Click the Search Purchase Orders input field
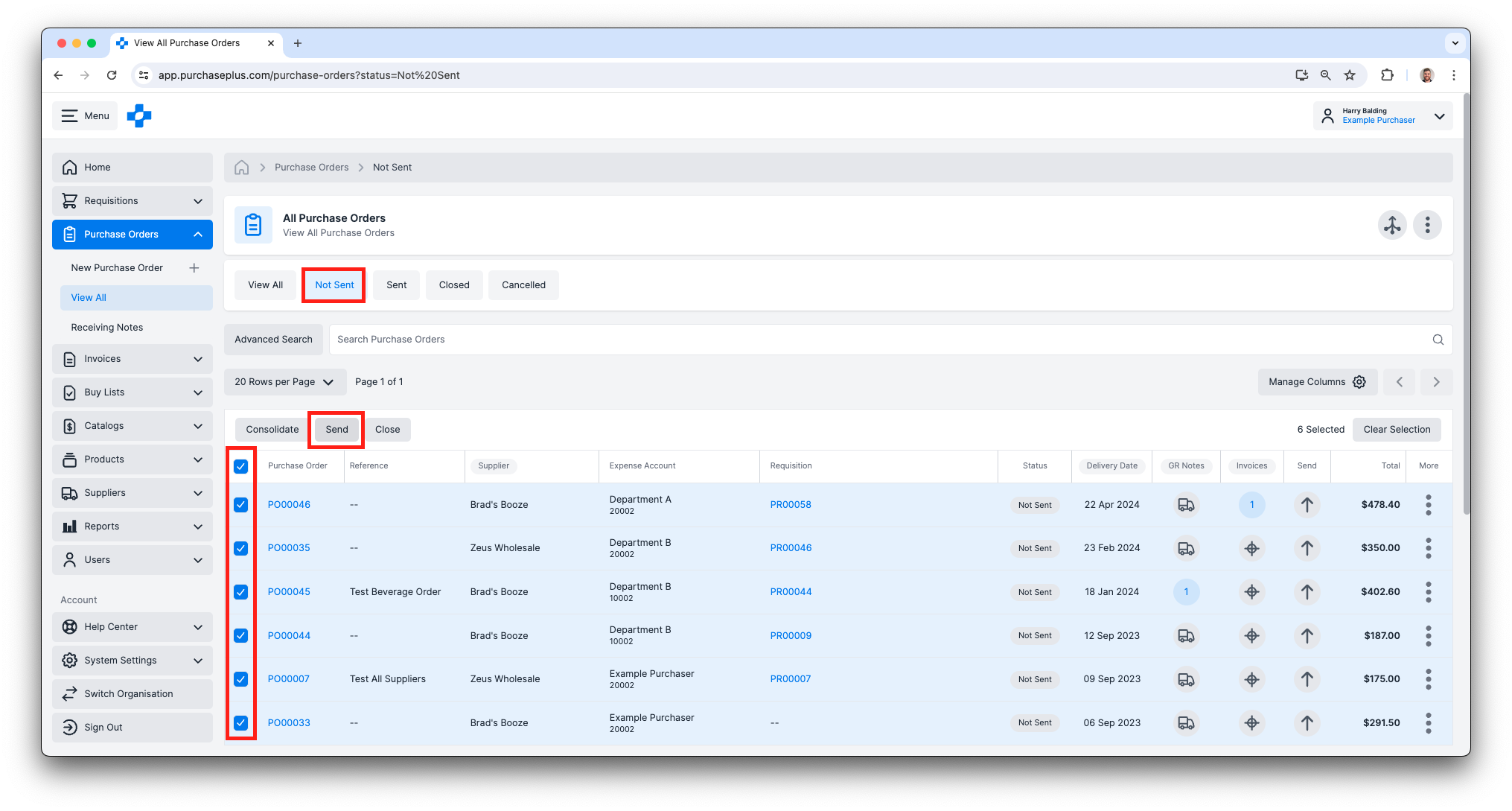1512x811 pixels. pos(890,340)
